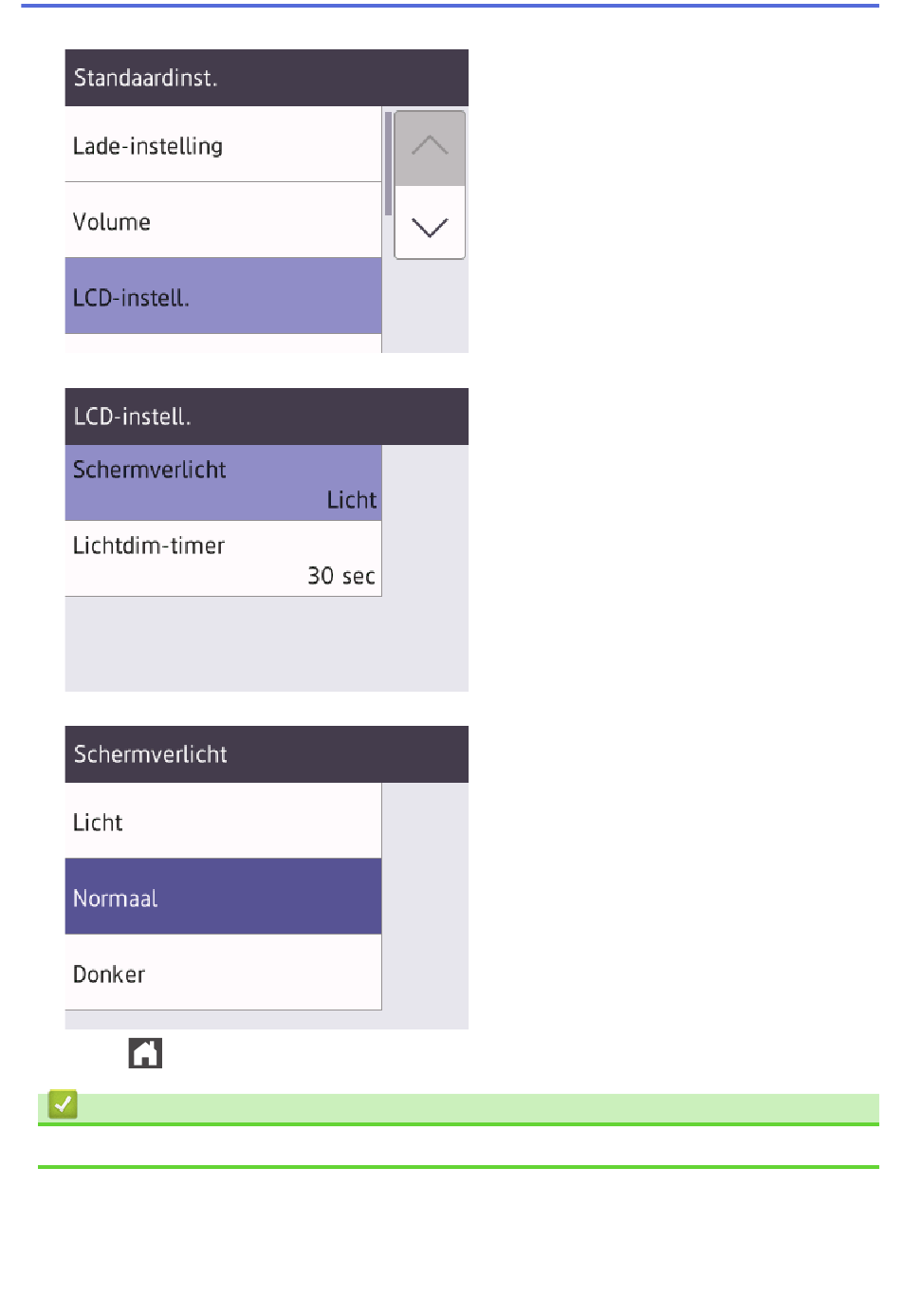The width and height of the screenshot is (901, 1316).
Task: Choose the Donker brightness option
Action: pos(223,973)
